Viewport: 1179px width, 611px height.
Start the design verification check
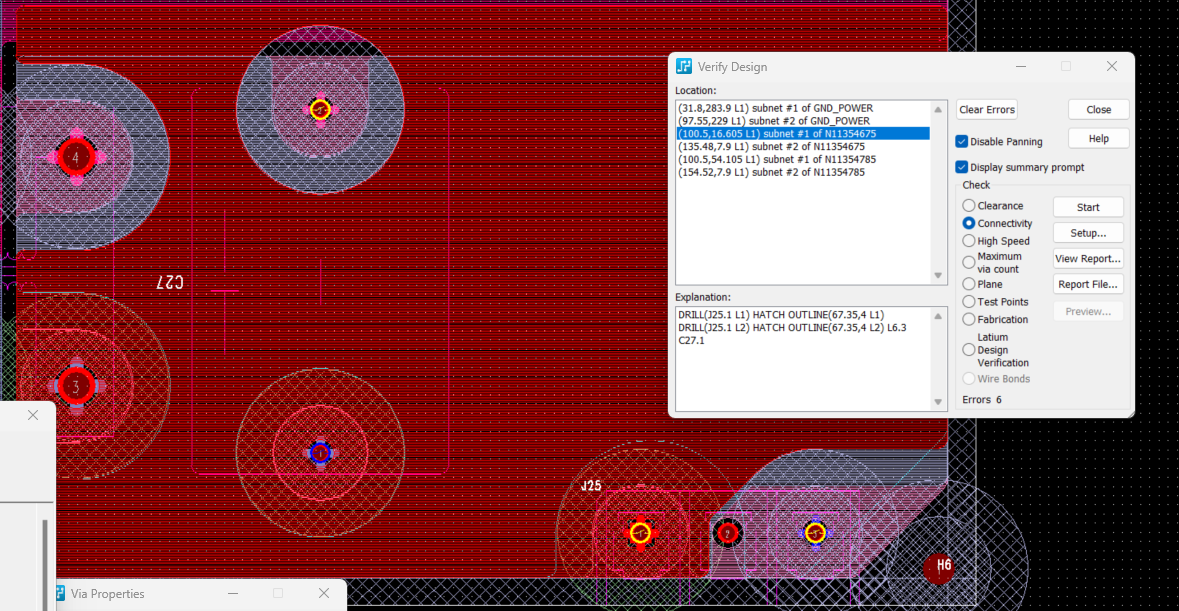[1088, 207]
